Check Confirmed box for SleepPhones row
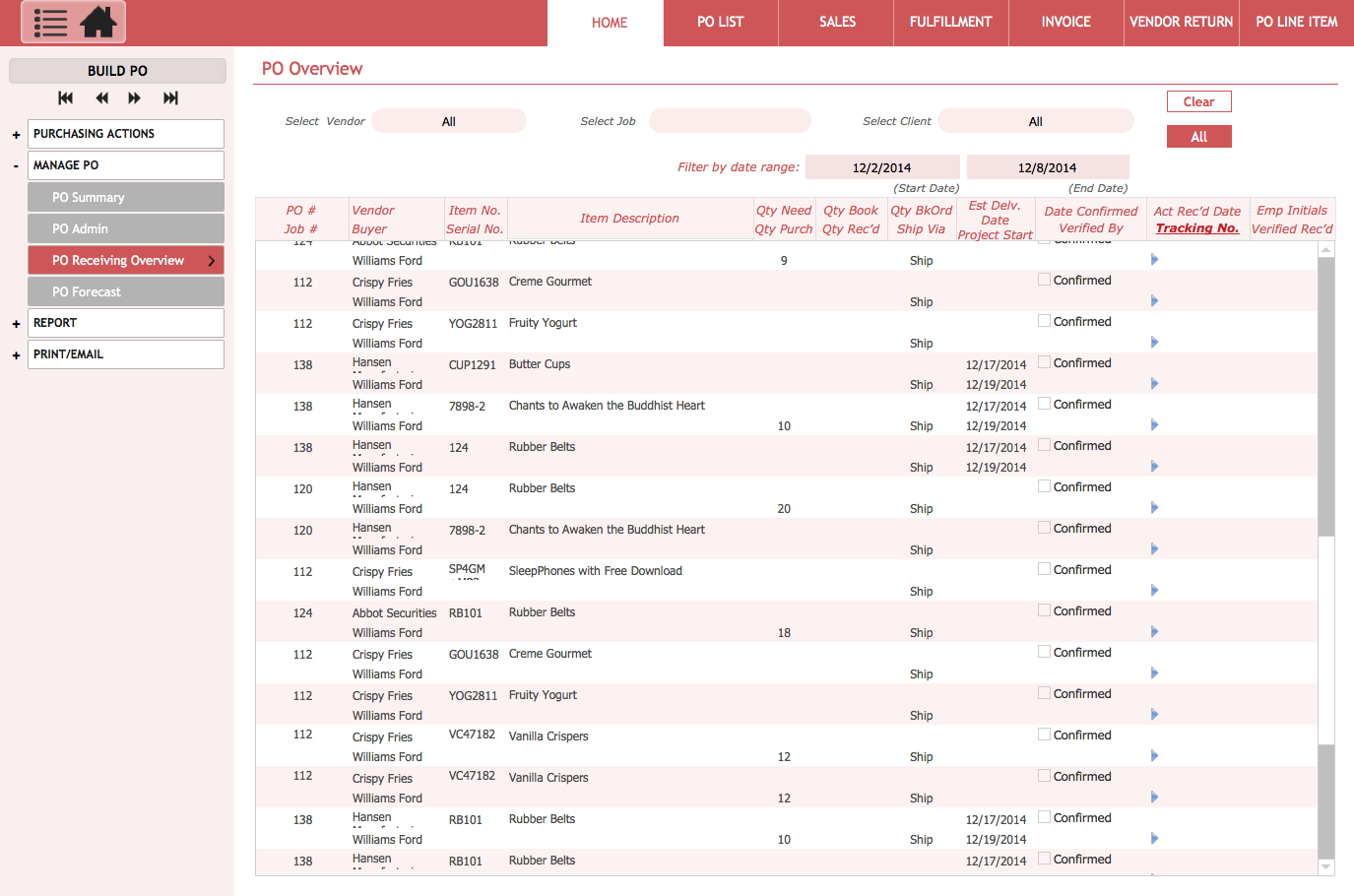Image resolution: width=1354 pixels, height=896 pixels. (1044, 569)
